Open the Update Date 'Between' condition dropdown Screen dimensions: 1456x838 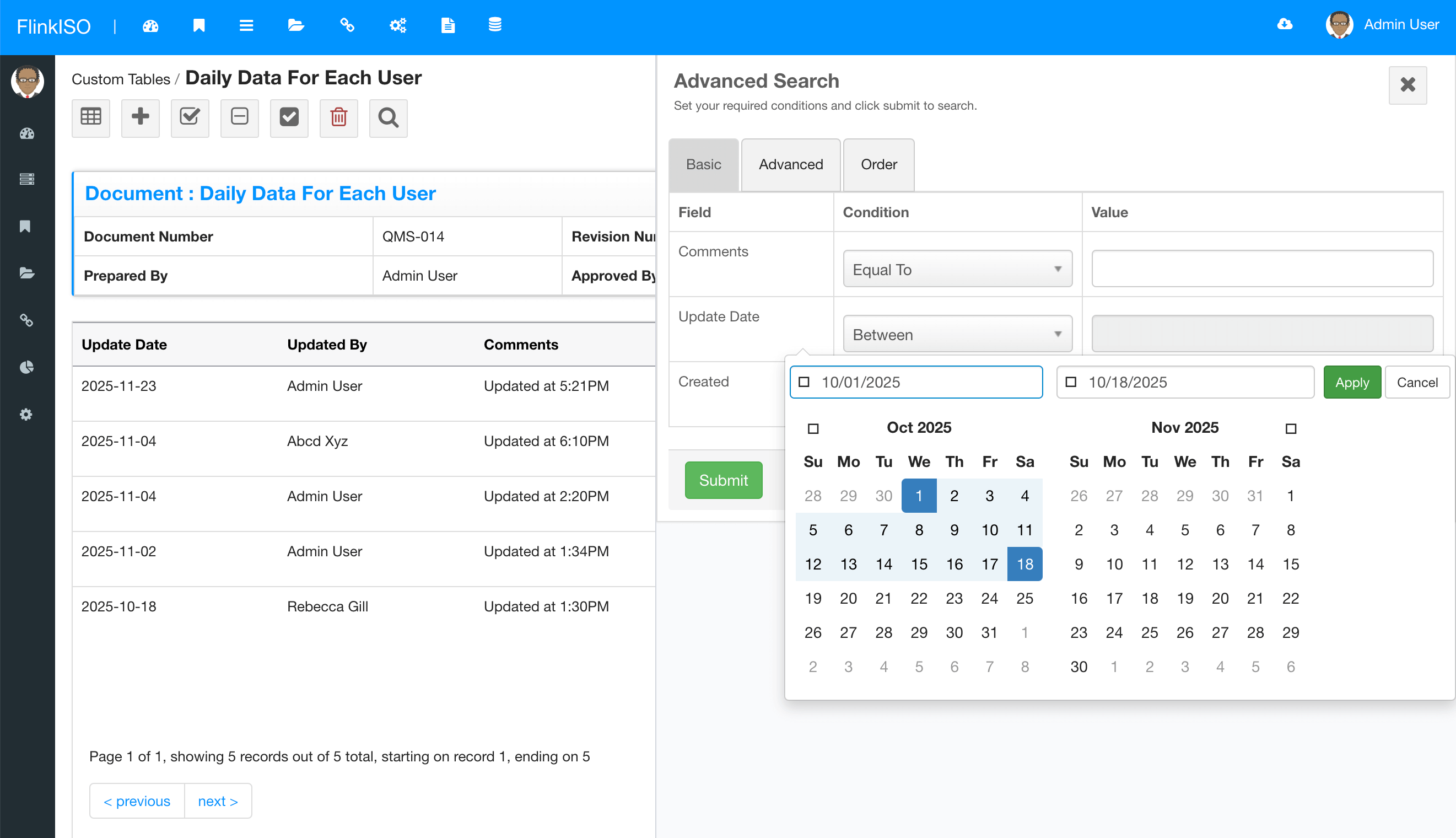(957, 334)
